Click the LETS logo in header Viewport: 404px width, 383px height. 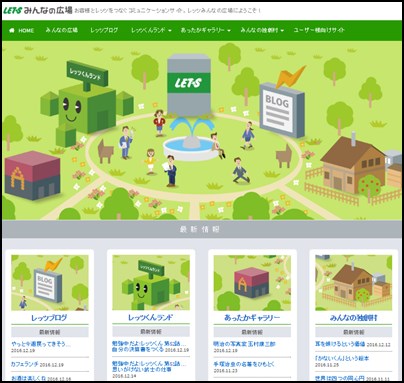pos(12,10)
